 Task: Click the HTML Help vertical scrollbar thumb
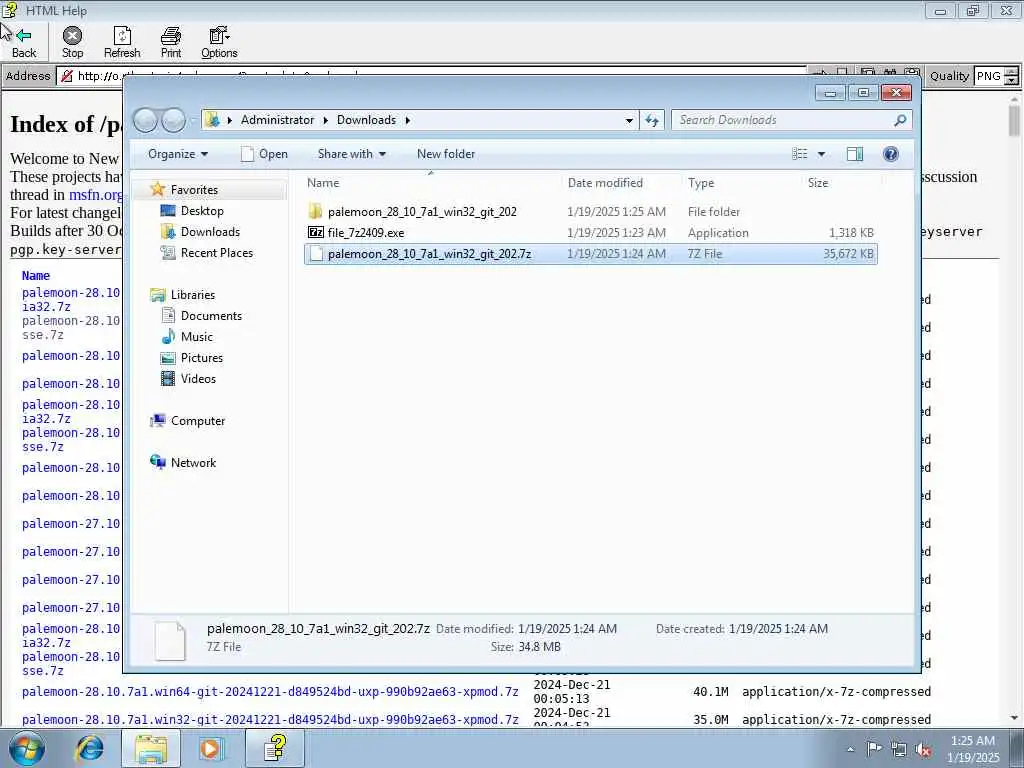pos(1014,121)
